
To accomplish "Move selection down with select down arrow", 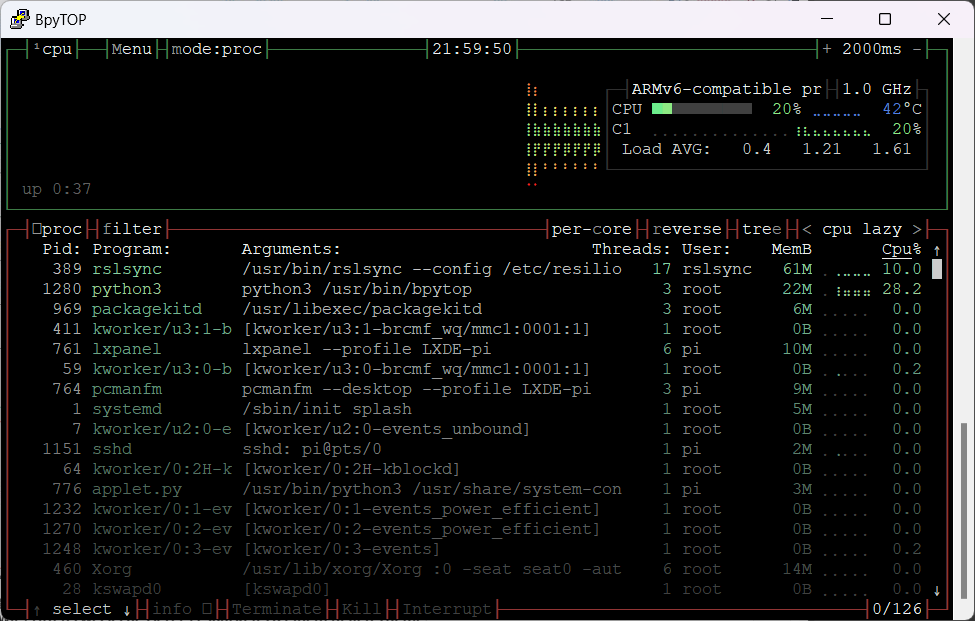I will (x=127, y=610).
